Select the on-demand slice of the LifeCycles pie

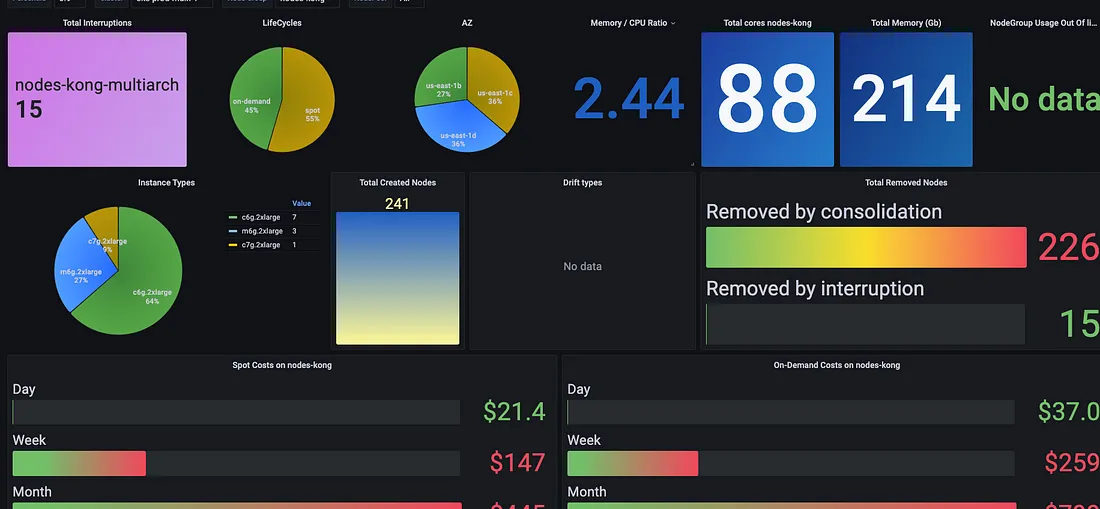pos(253,98)
